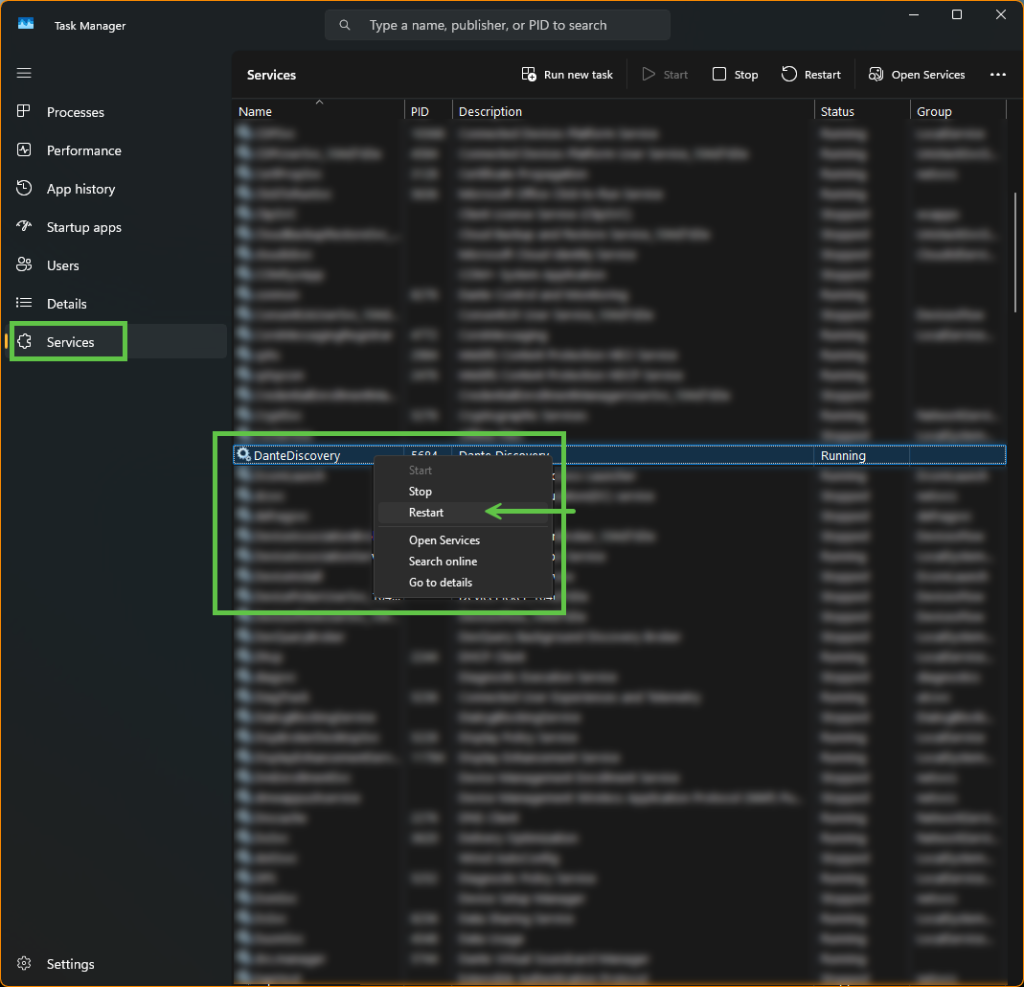The image size is (1024, 987).
Task: Select Go to details menu entry
Action: [440, 582]
